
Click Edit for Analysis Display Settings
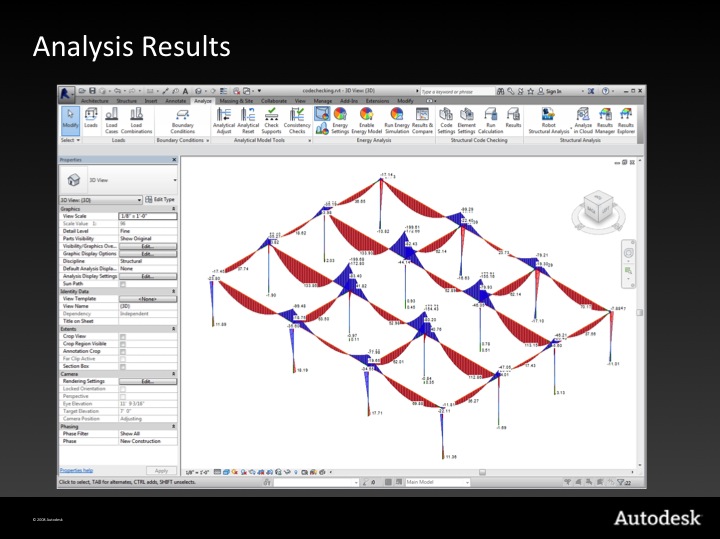(x=147, y=276)
